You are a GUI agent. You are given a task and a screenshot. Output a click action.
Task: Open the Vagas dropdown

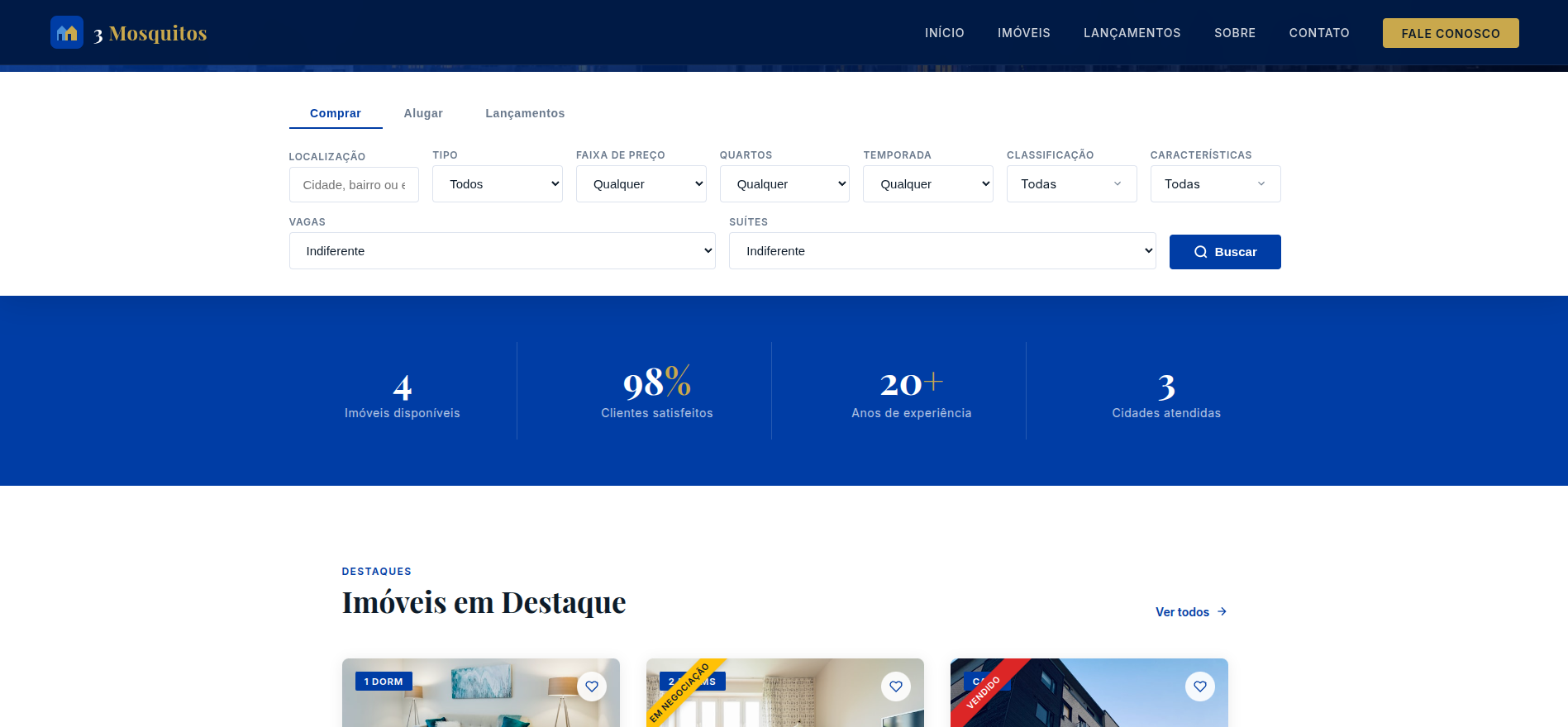click(x=503, y=251)
